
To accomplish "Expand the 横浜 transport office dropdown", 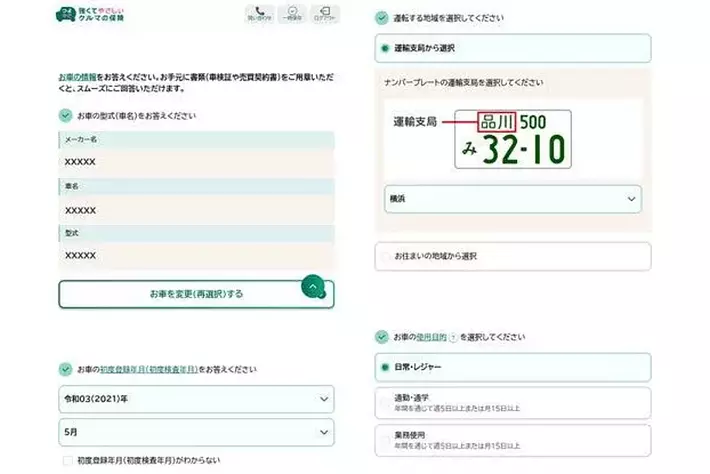I will click(x=512, y=199).
